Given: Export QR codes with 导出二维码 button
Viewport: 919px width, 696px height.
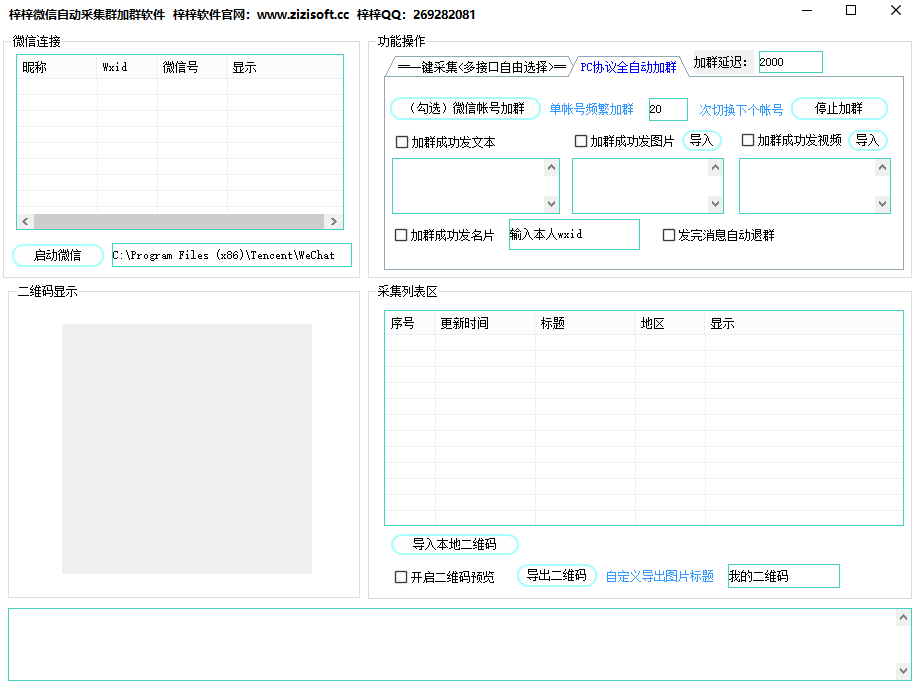Looking at the screenshot, I should point(556,575).
